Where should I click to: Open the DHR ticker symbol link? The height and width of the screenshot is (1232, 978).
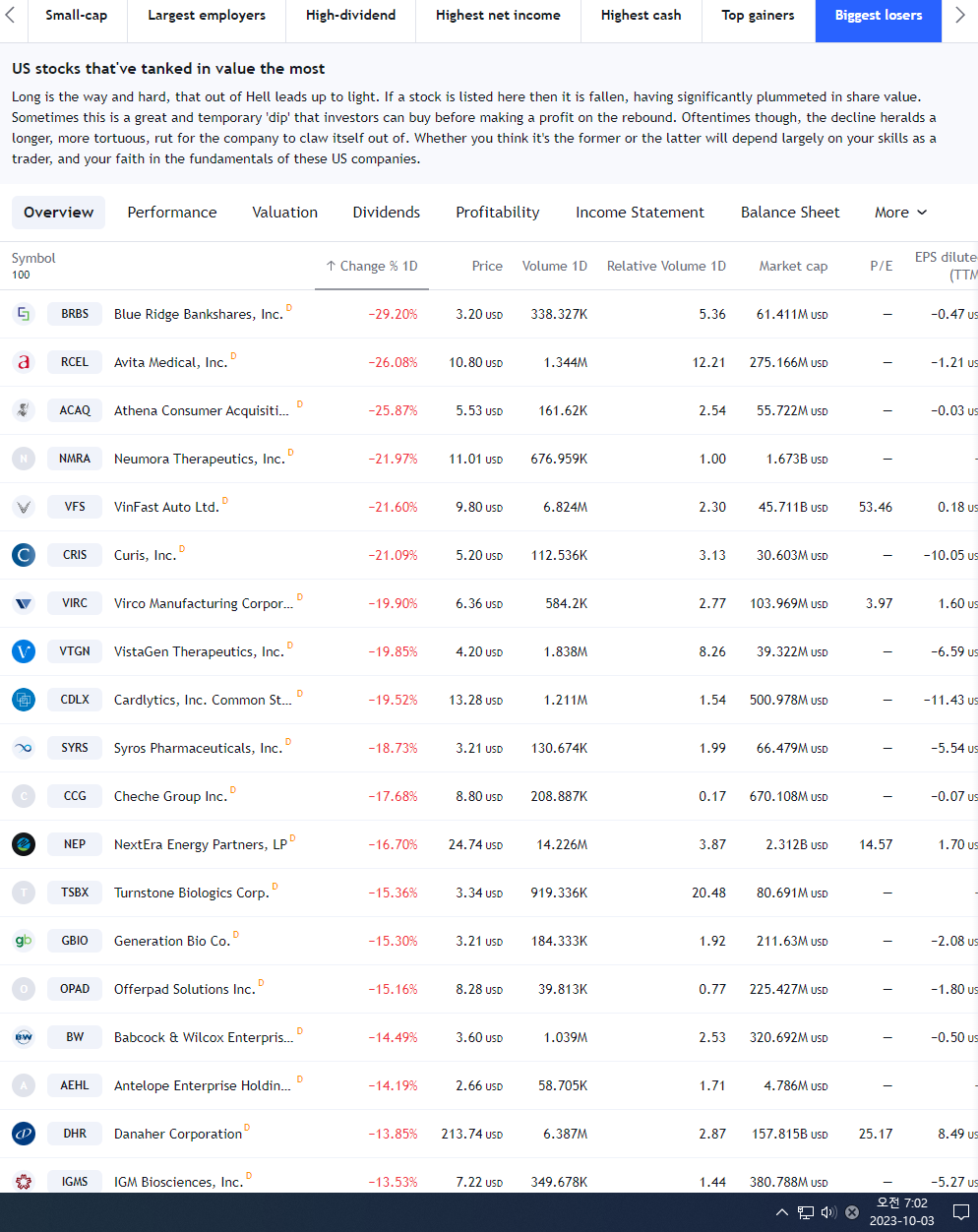[x=75, y=1134]
